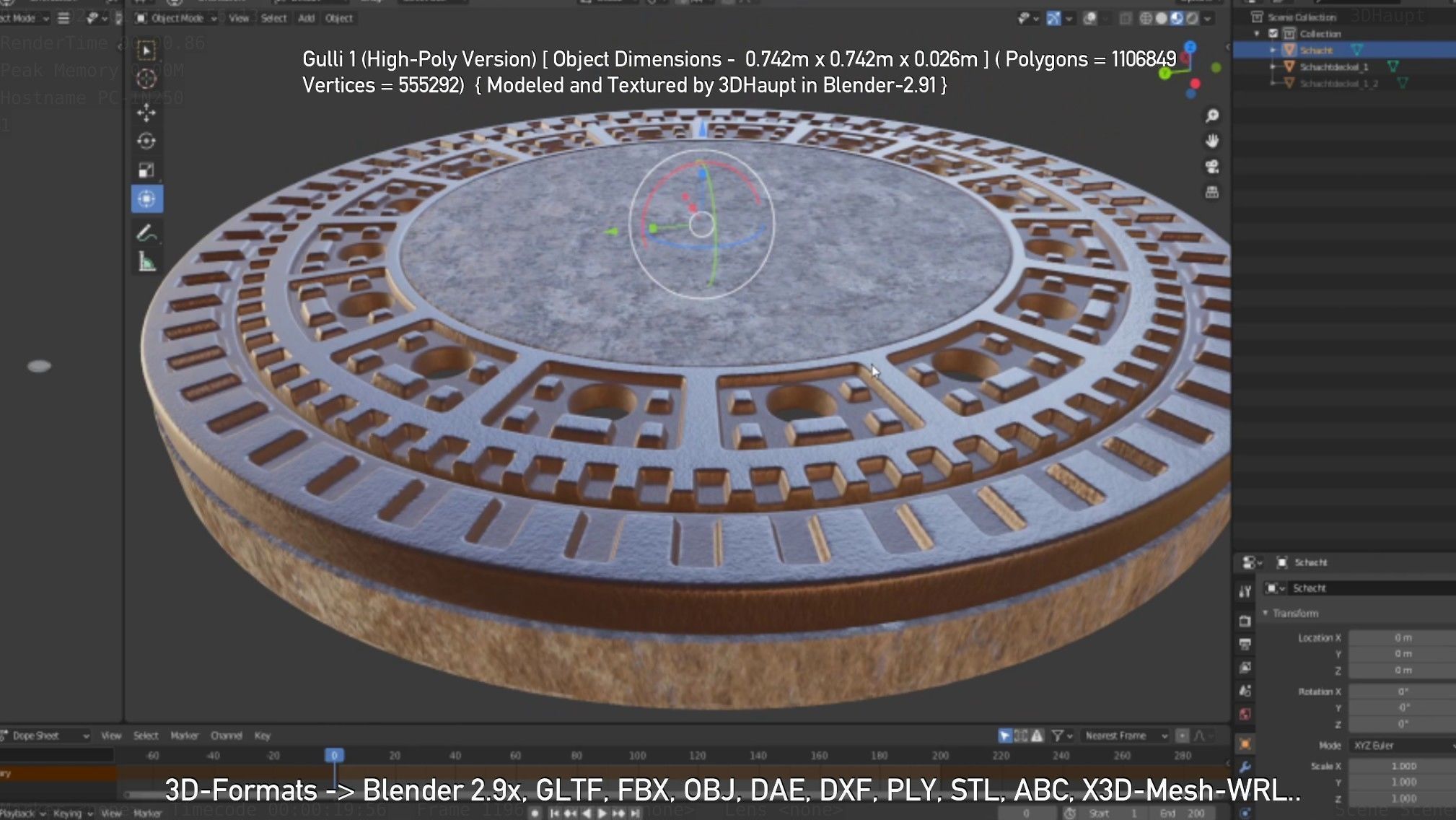
Task: Open Object Mode dropdown
Action: 177,18
